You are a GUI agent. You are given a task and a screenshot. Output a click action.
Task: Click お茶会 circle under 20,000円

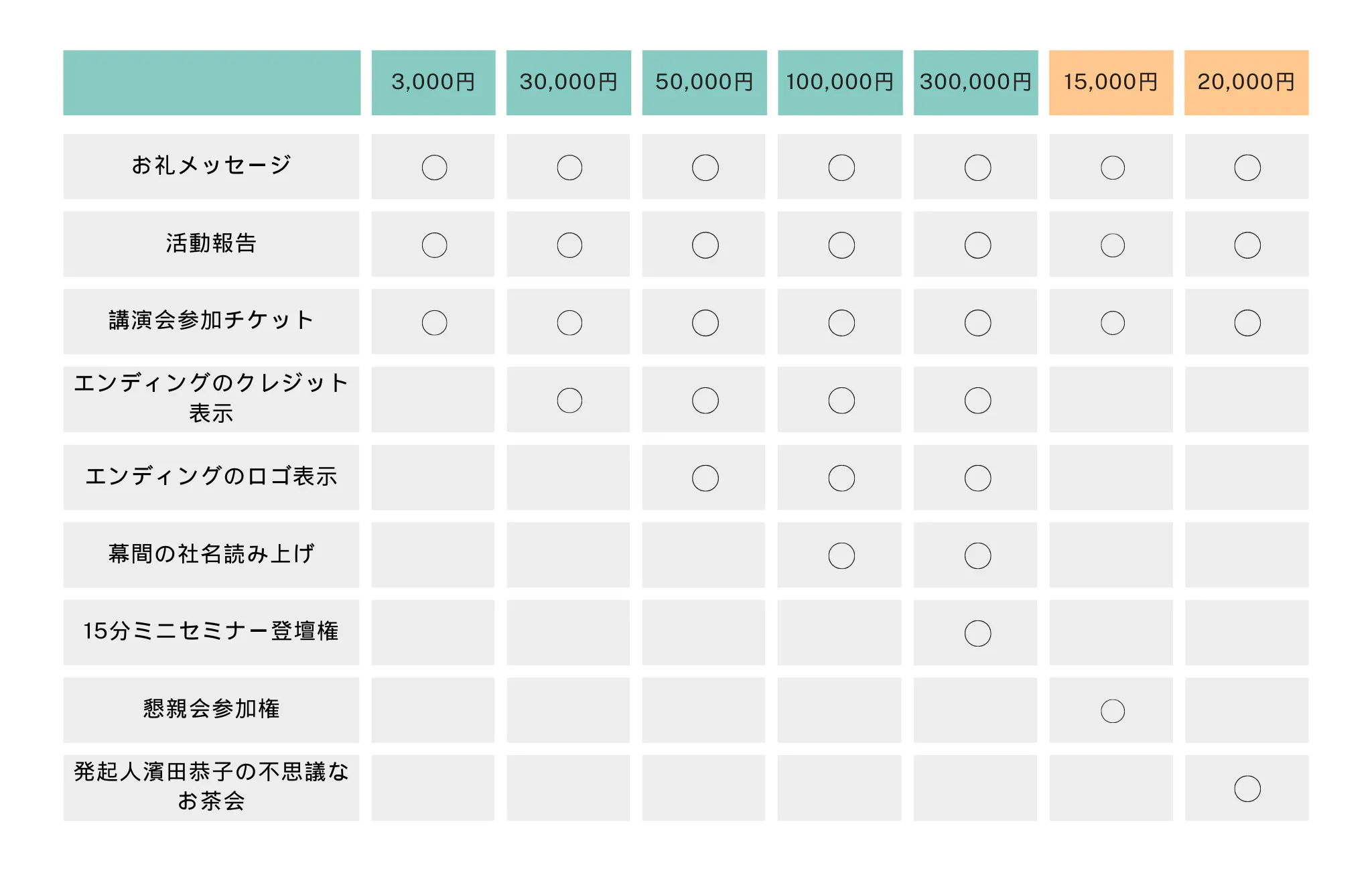pos(1247,789)
